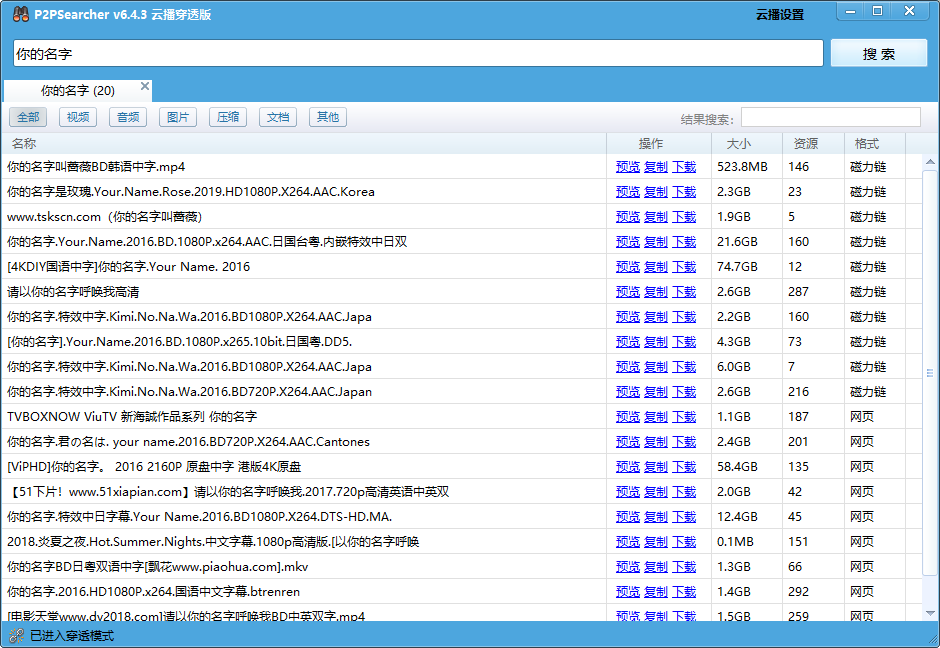Download the DTS-HD.MA 12.4GB result

pyautogui.click(x=684, y=517)
